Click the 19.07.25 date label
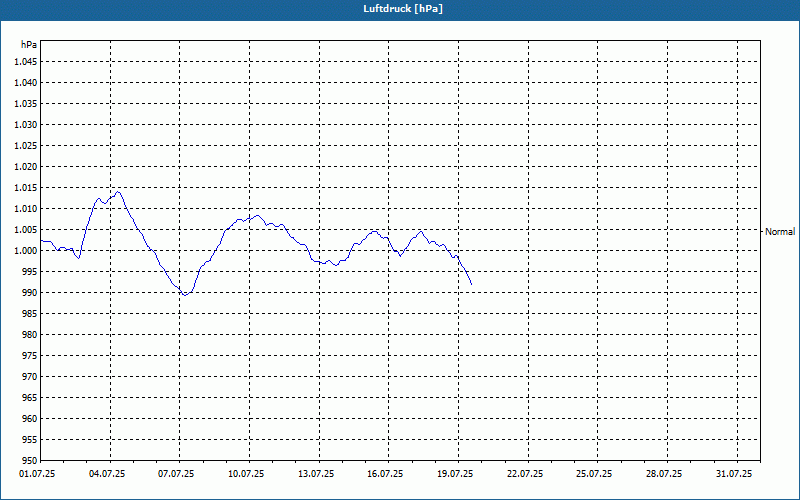 point(455,474)
